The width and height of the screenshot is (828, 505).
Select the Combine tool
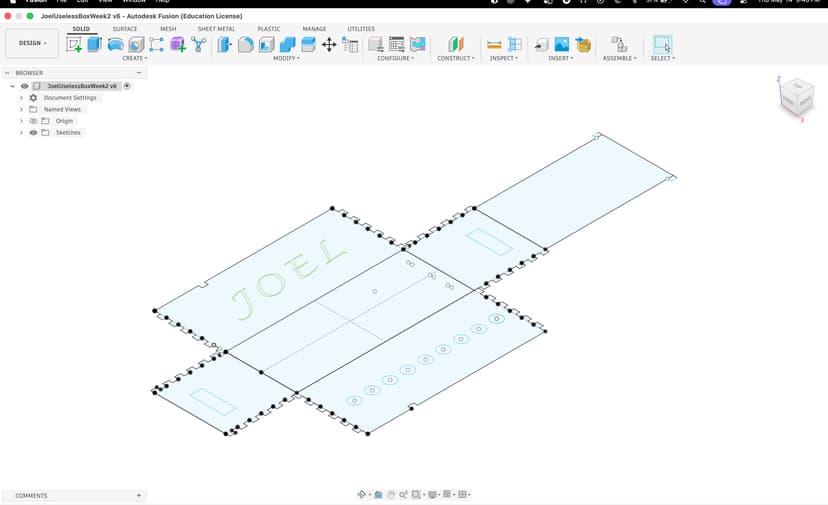click(288, 44)
